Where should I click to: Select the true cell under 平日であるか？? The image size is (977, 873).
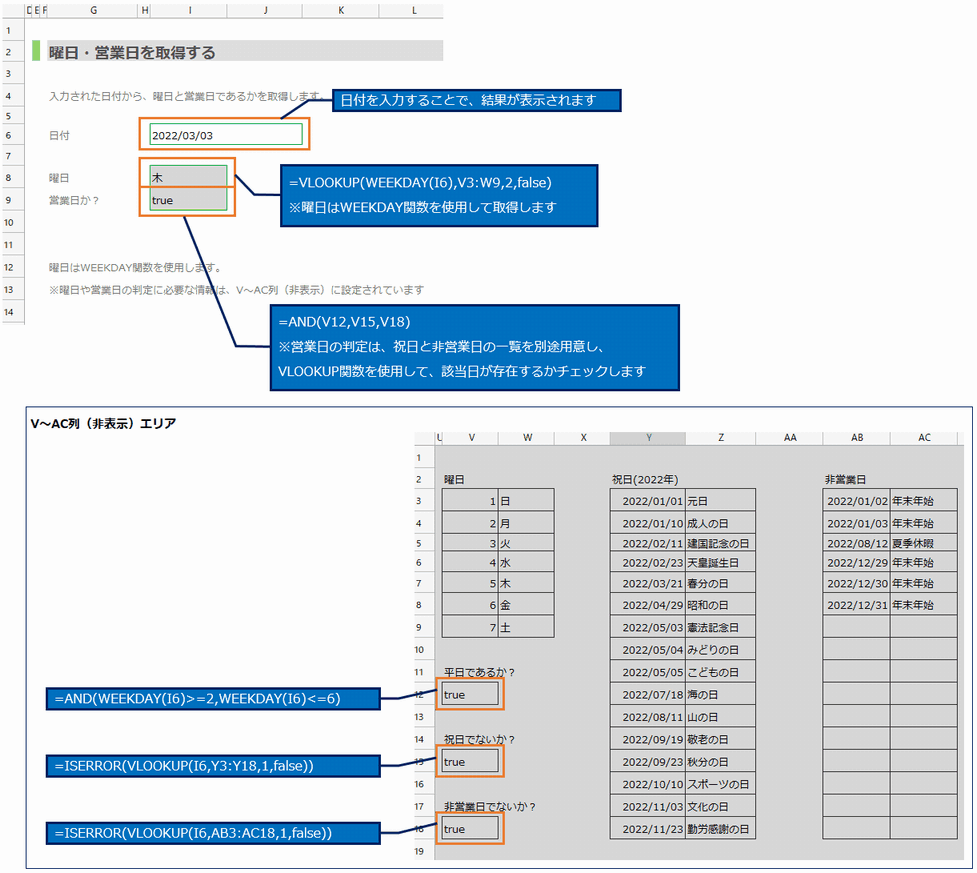pyautogui.click(x=469, y=694)
